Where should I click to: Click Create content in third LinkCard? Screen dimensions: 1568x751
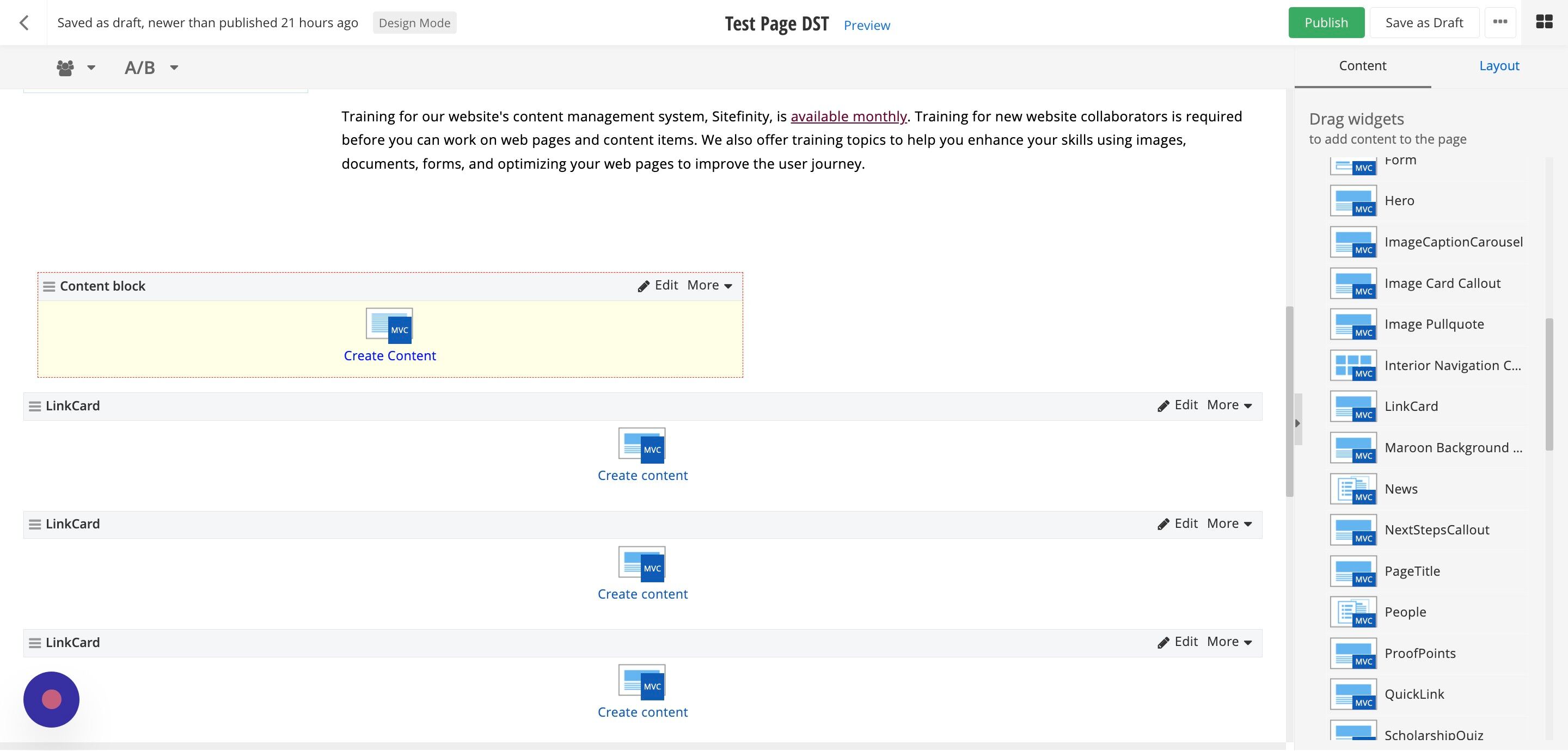pyautogui.click(x=642, y=713)
